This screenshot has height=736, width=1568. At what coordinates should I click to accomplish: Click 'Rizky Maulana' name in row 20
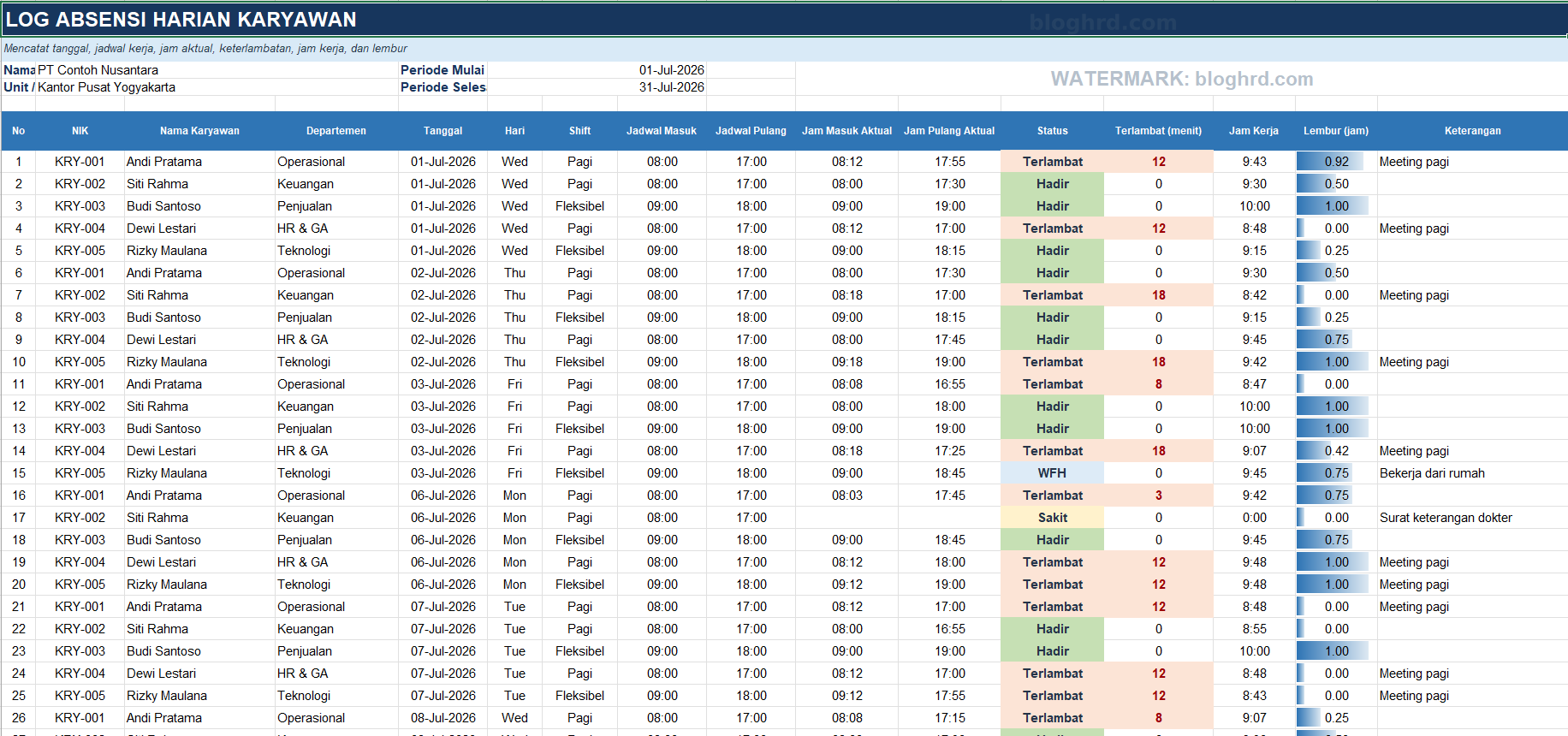click(199, 585)
